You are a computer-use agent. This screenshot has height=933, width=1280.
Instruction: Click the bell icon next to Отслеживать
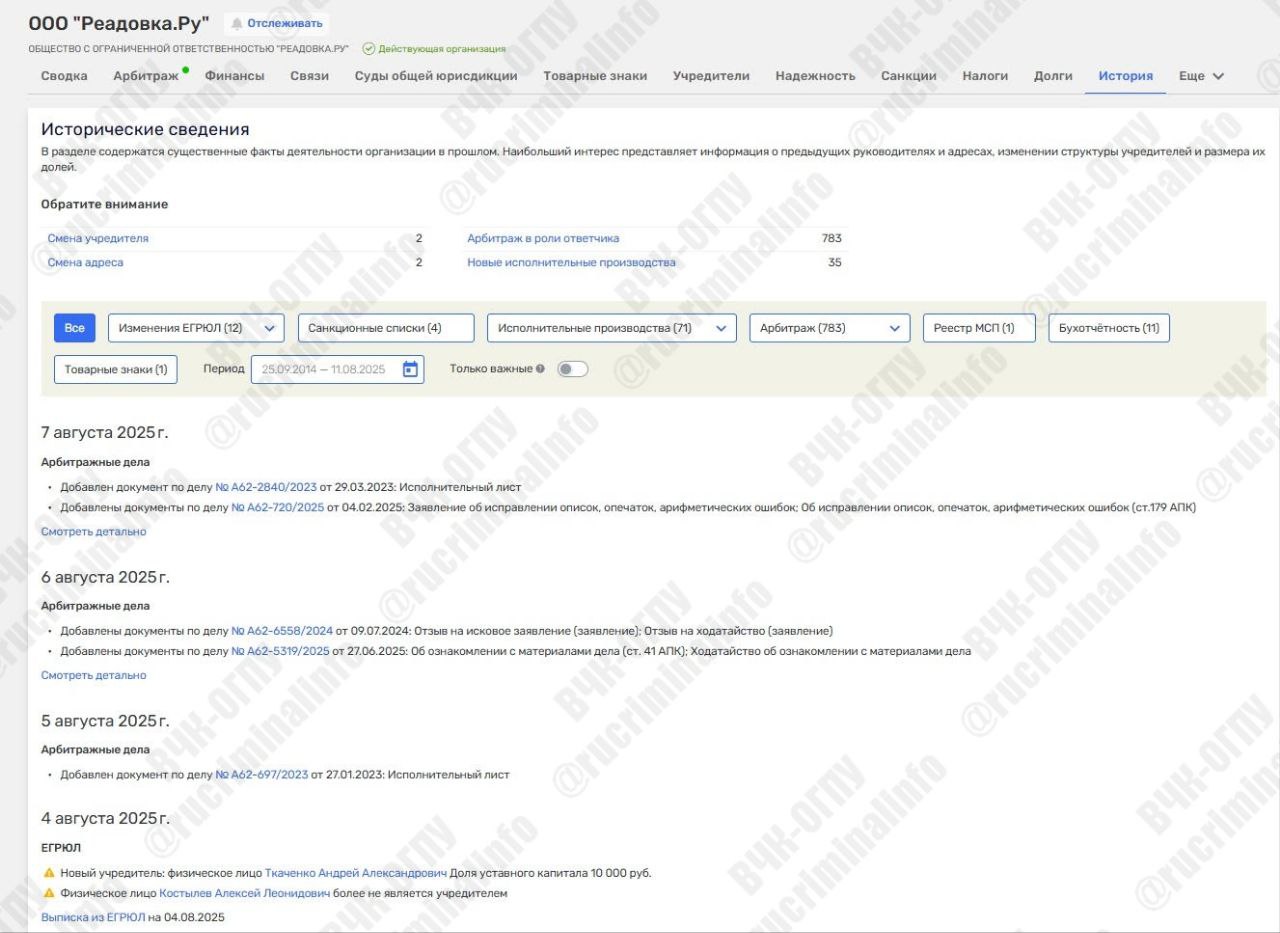pyautogui.click(x=237, y=23)
